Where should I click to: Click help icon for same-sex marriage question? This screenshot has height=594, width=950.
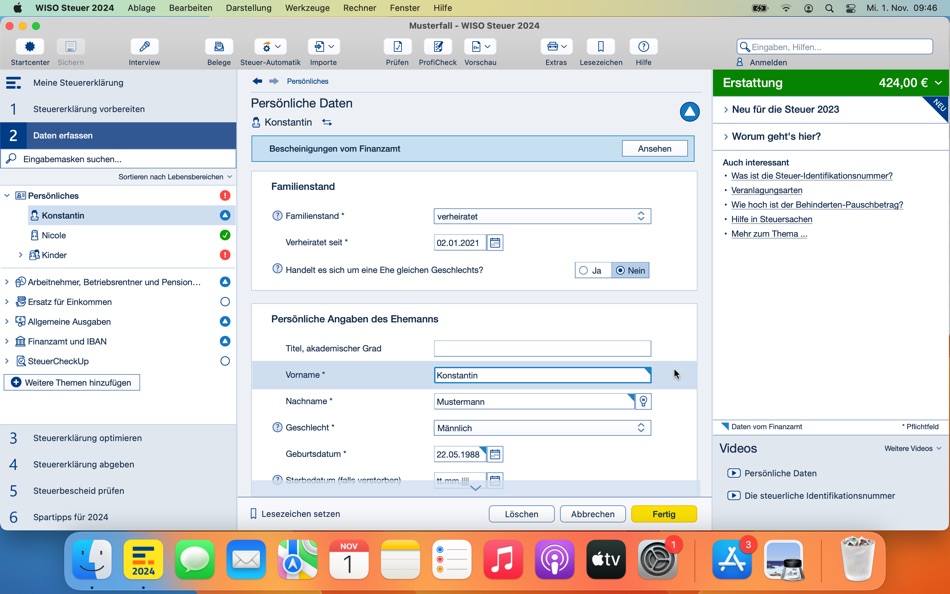pos(277,269)
